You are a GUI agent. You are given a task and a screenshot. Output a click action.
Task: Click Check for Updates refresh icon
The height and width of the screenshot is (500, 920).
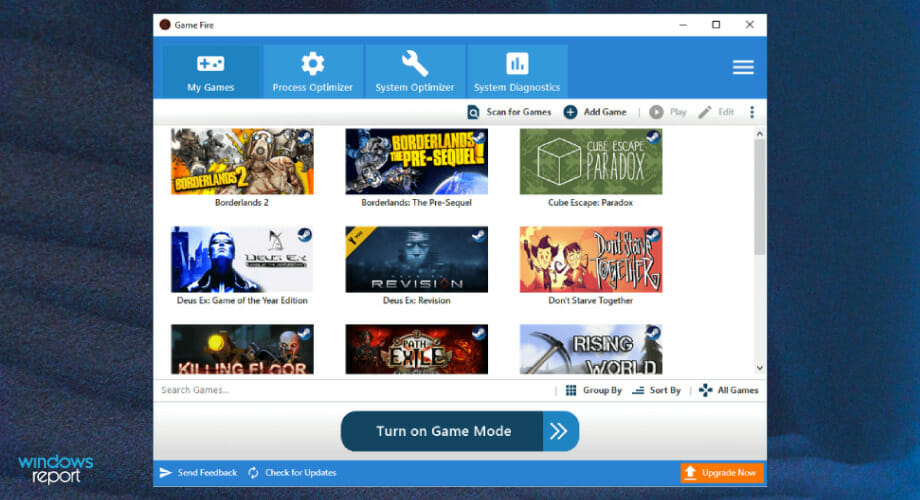click(253, 473)
